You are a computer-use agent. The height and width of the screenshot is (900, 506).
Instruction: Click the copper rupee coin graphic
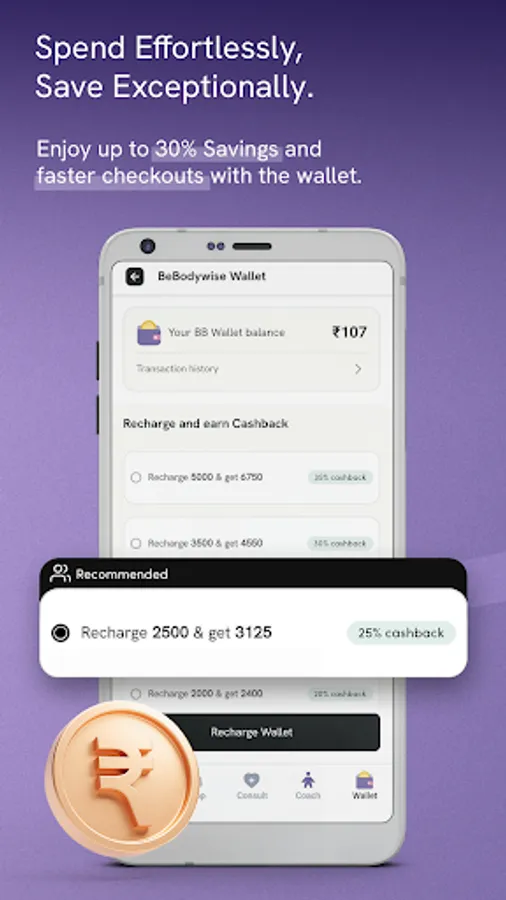point(122,778)
